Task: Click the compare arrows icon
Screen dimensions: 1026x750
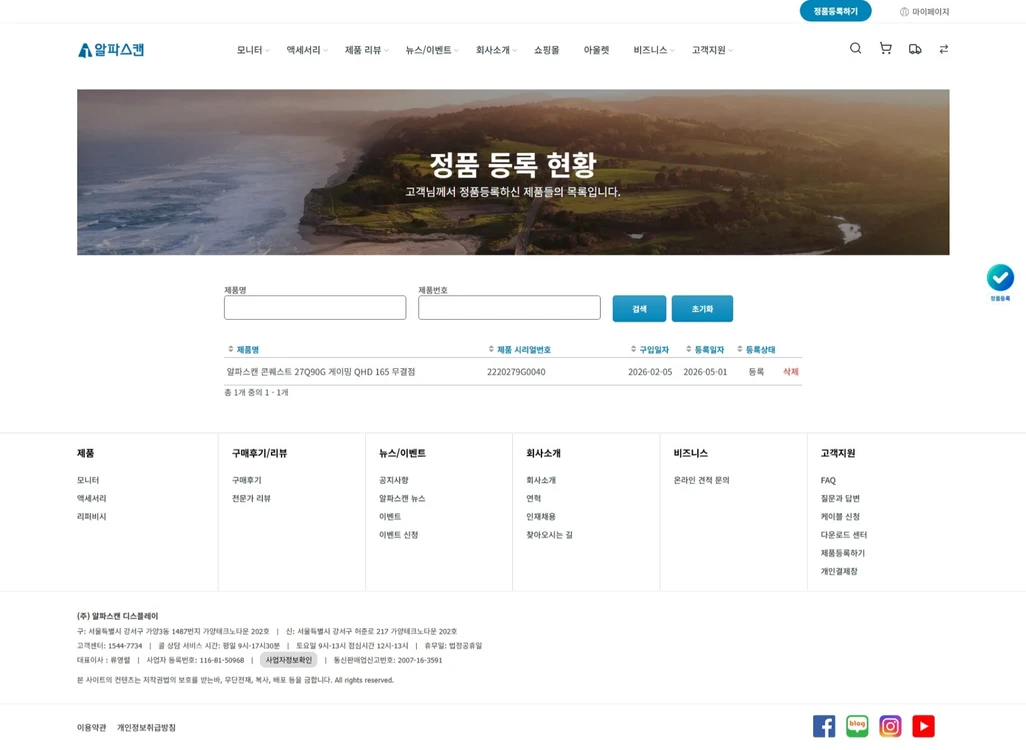Action: point(944,49)
